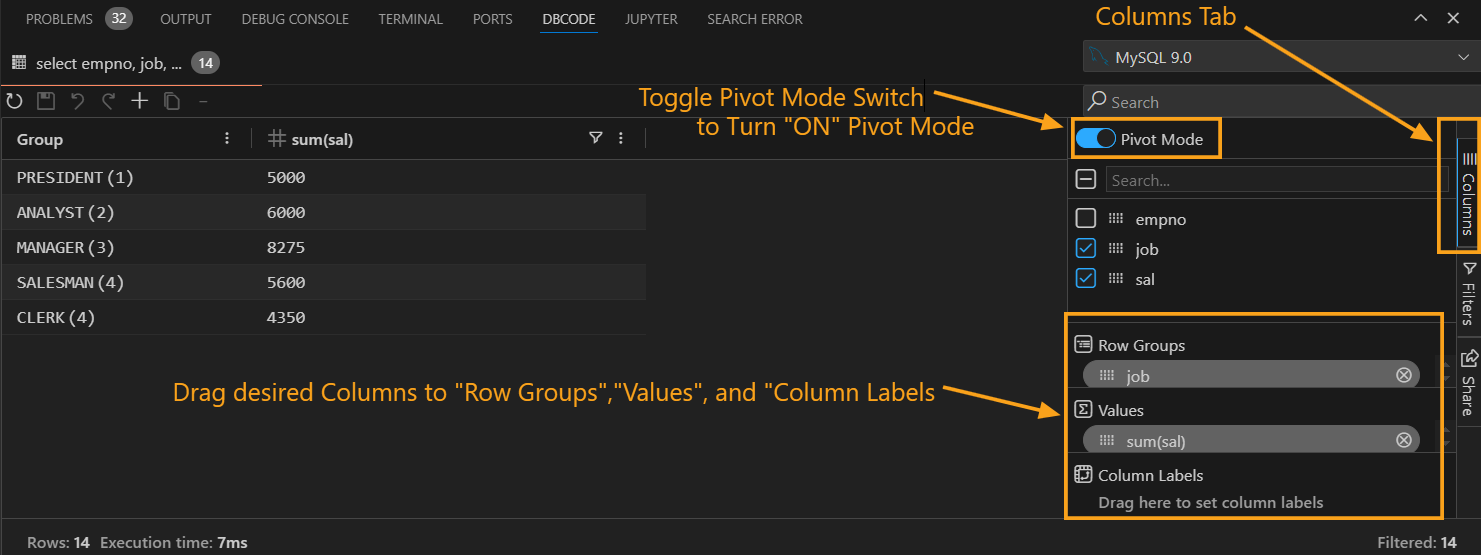Uncheck the job column checkbox
This screenshot has height=555, width=1481.
click(1085, 248)
